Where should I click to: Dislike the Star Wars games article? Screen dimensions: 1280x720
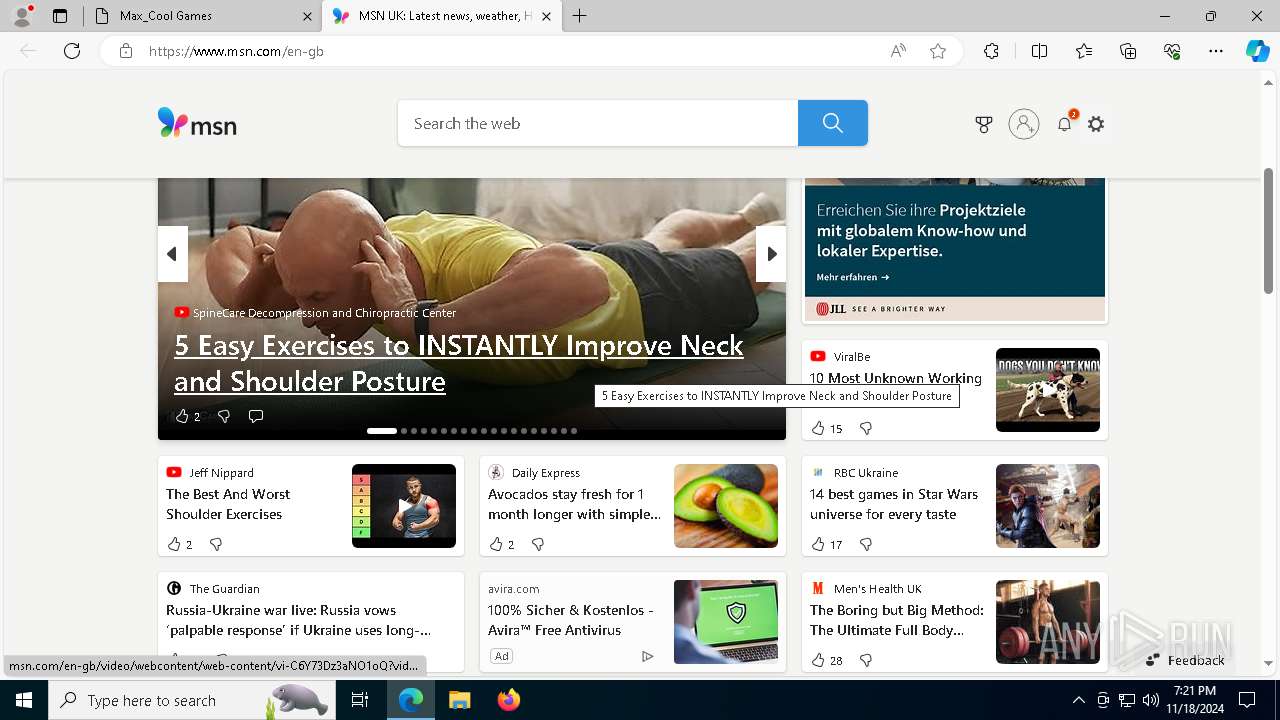tap(866, 544)
